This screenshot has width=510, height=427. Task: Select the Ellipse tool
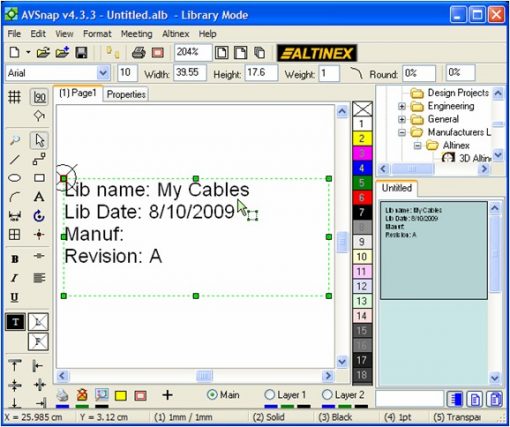point(14,178)
